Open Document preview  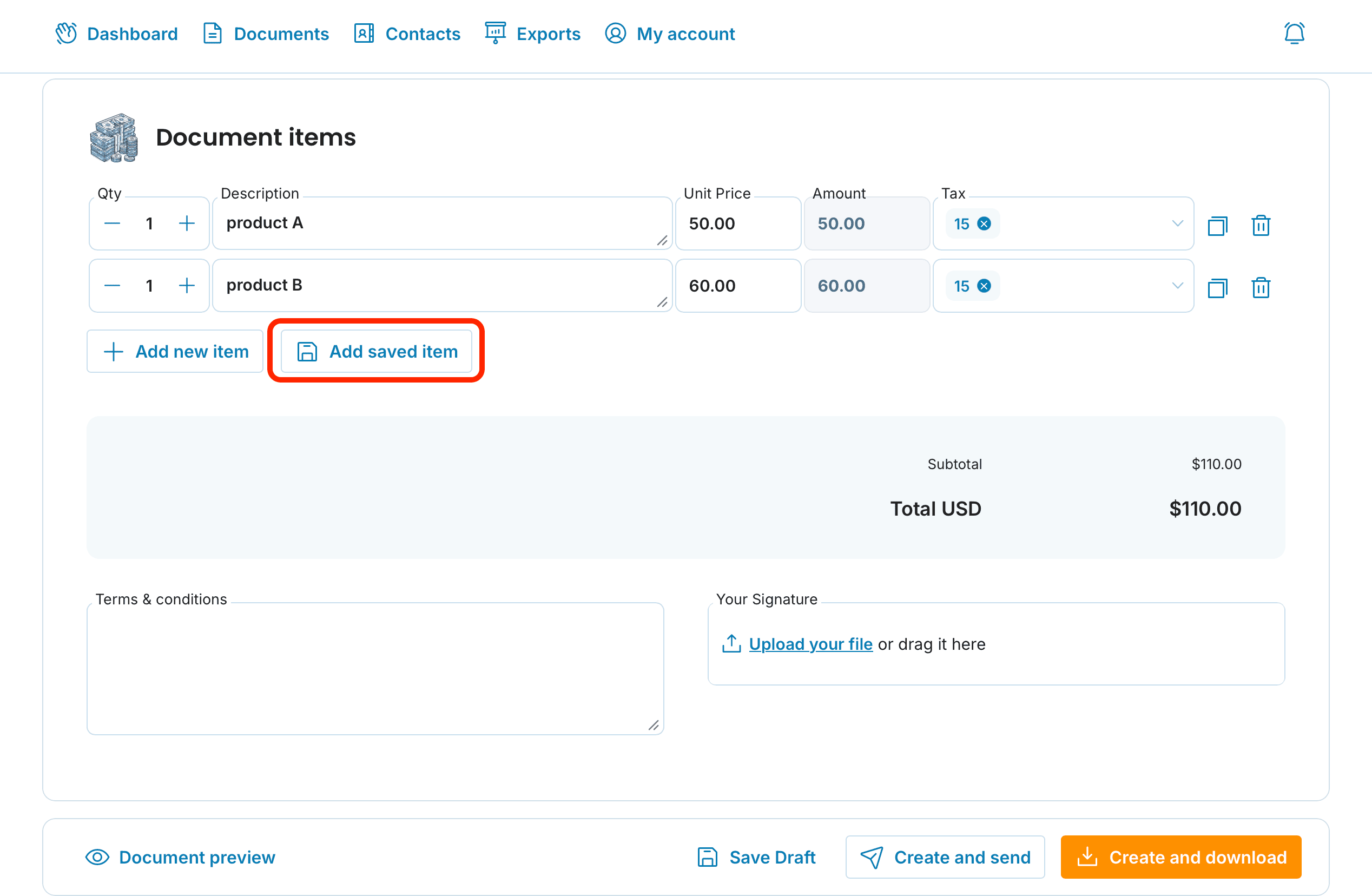[x=181, y=857]
